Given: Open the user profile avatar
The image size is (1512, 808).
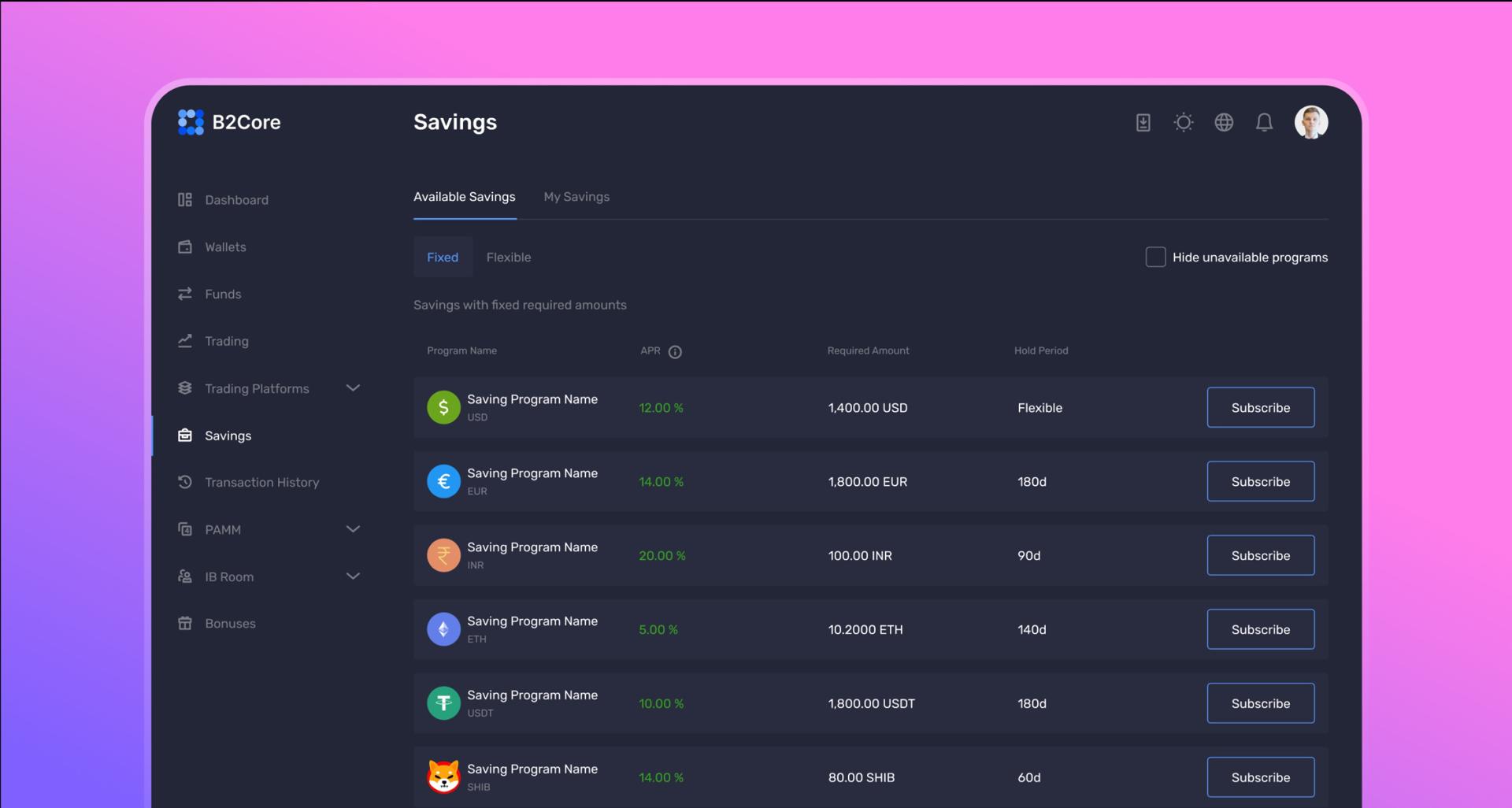Looking at the screenshot, I should point(1311,123).
